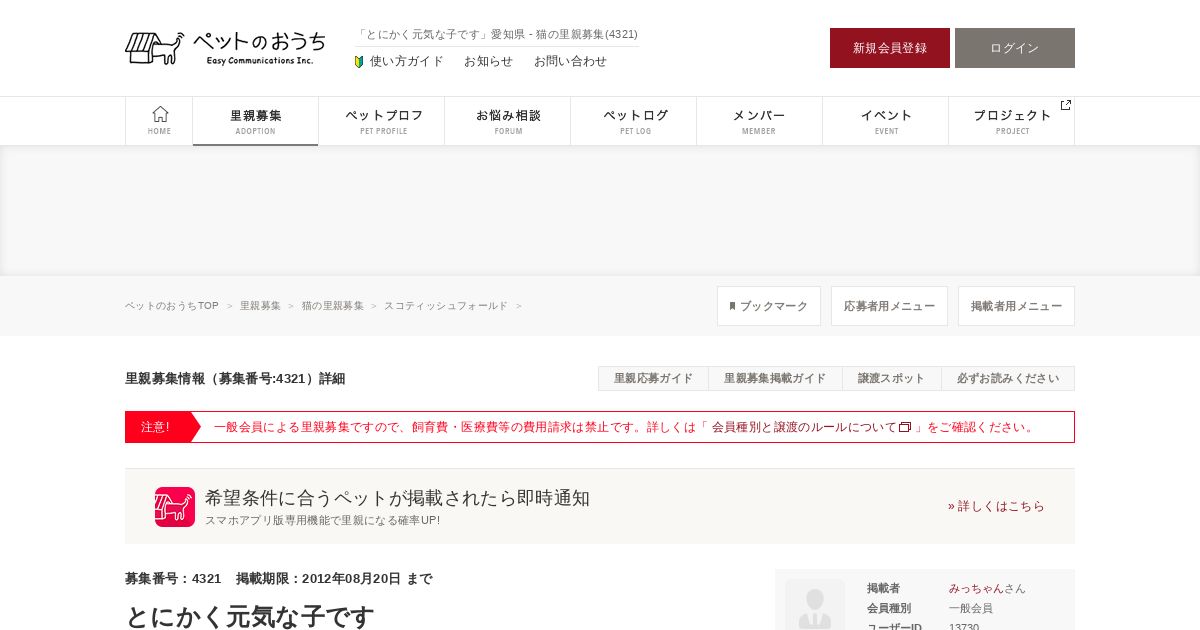Viewport: 1200px width, 630px height.
Task: Open the 使い方ガイド link
Action: [x=406, y=61]
